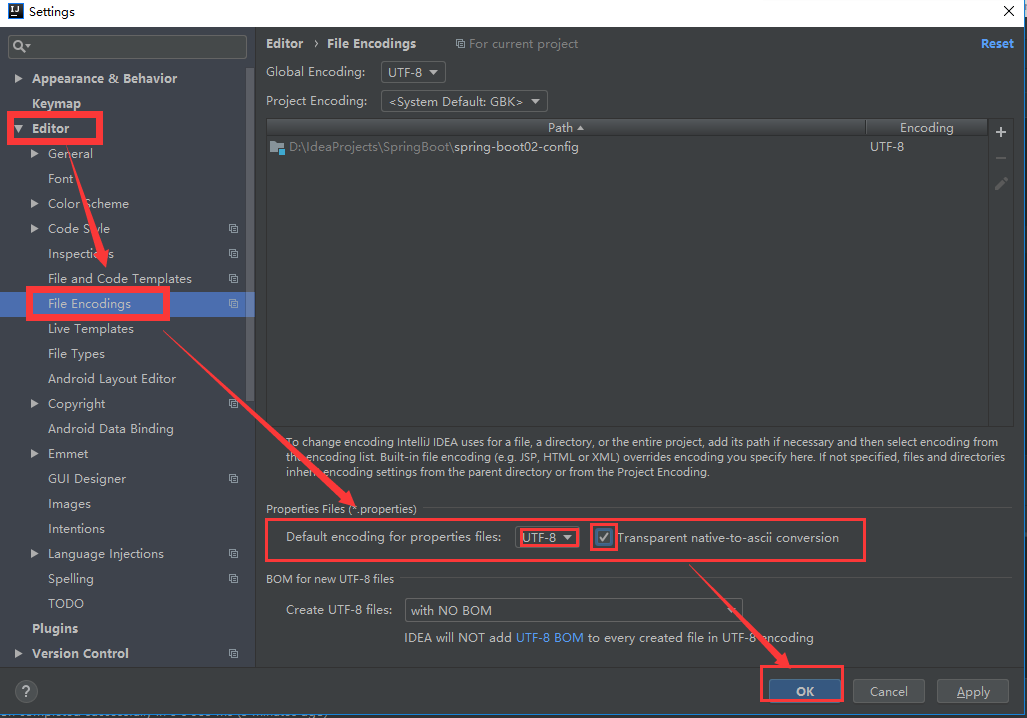Expand the Code Style subsection
Viewport: 1027px width, 718px height.
35,229
